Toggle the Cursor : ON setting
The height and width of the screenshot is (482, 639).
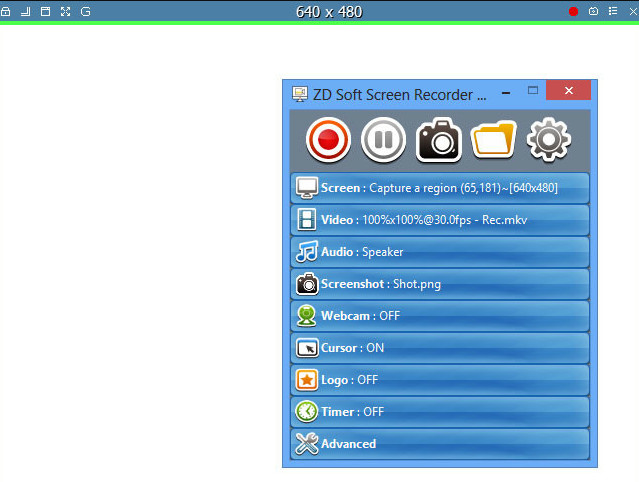[440, 348]
